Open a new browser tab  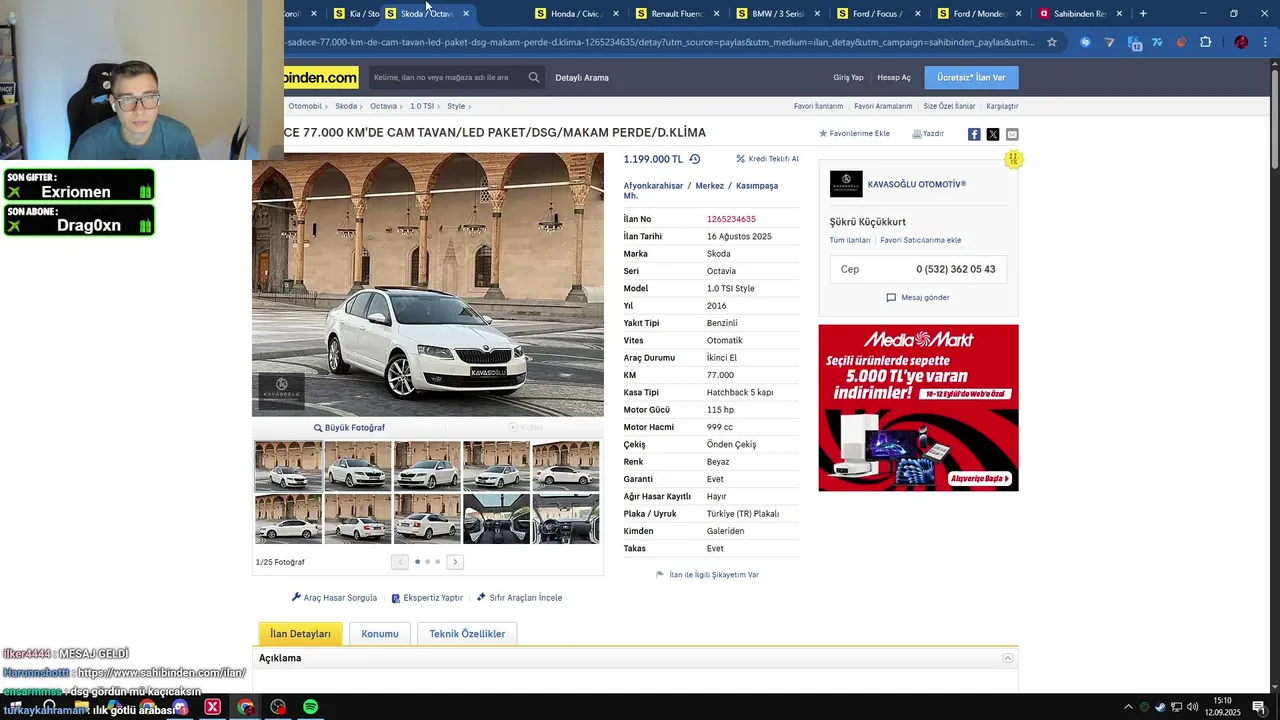pyautogui.click(x=1143, y=13)
